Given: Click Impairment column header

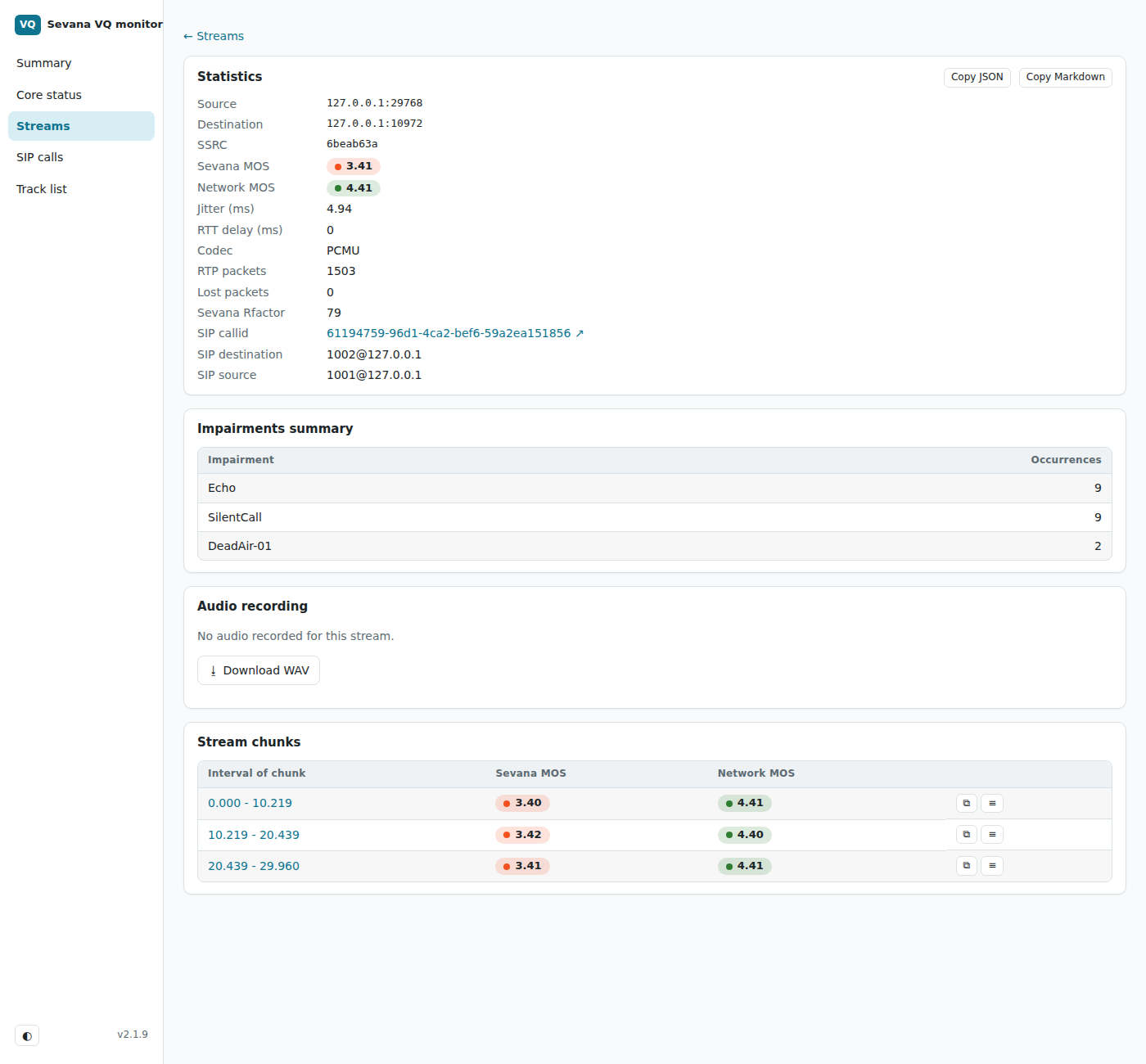Looking at the screenshot, I should pos(241,460).
